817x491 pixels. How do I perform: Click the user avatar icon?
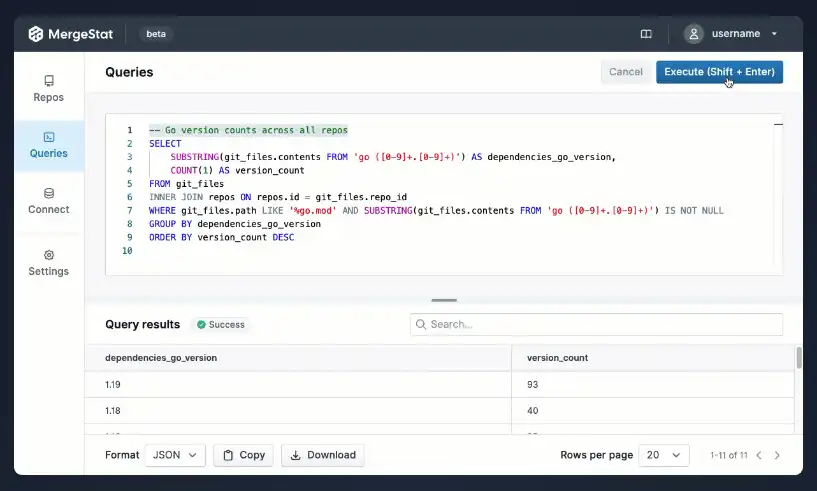click(694, 34)
